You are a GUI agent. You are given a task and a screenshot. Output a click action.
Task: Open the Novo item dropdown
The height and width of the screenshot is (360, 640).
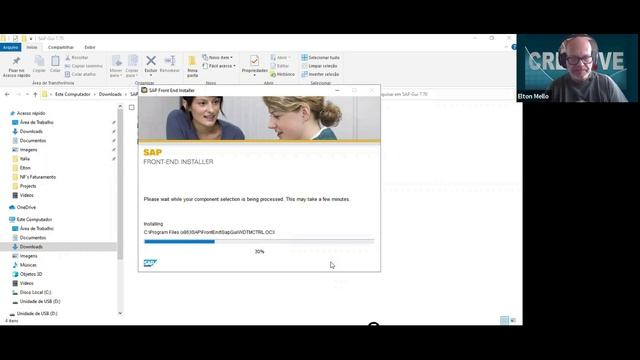click(218, 58)
